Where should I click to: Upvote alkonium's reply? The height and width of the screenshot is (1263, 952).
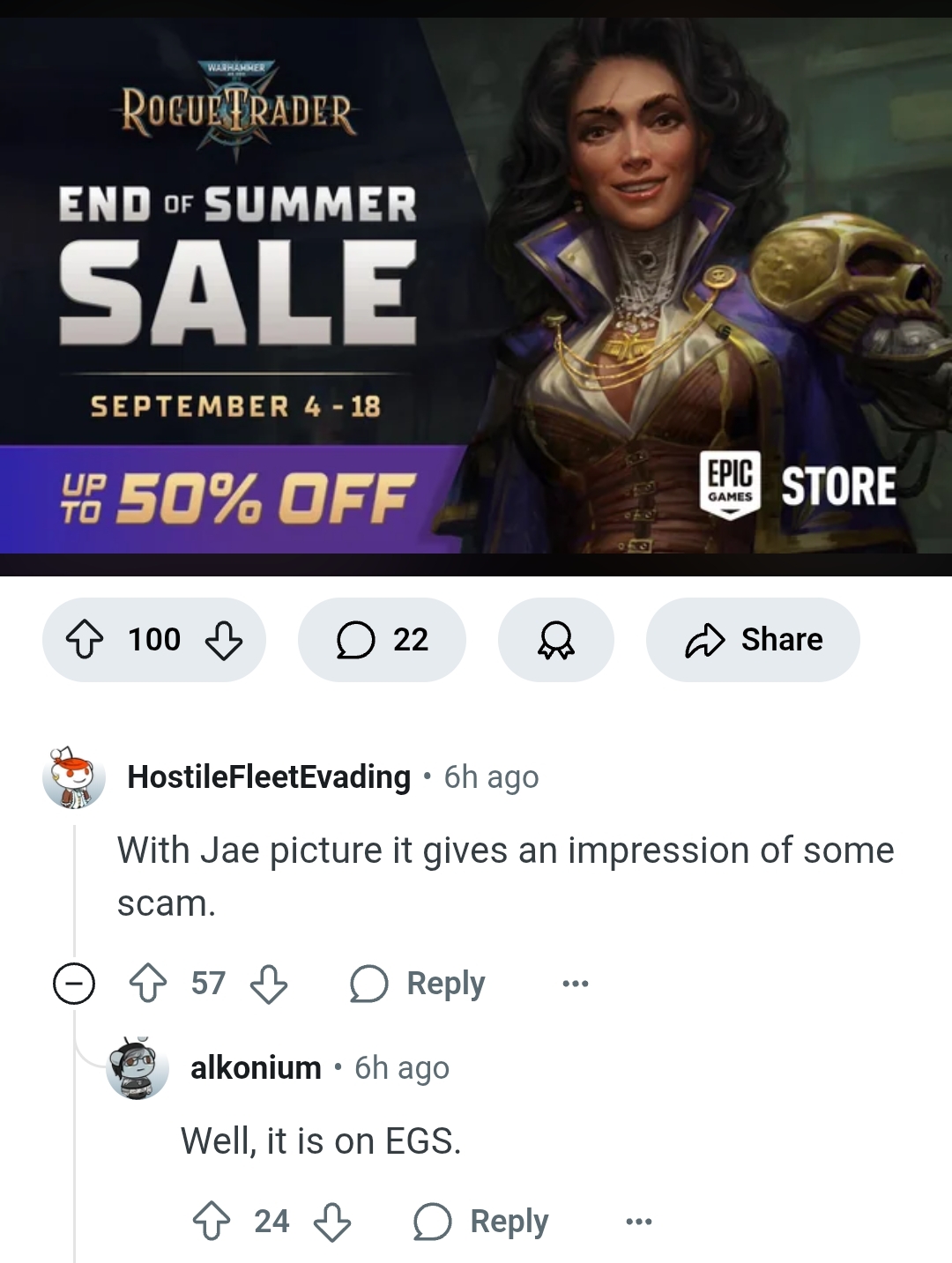(212, 1222)
